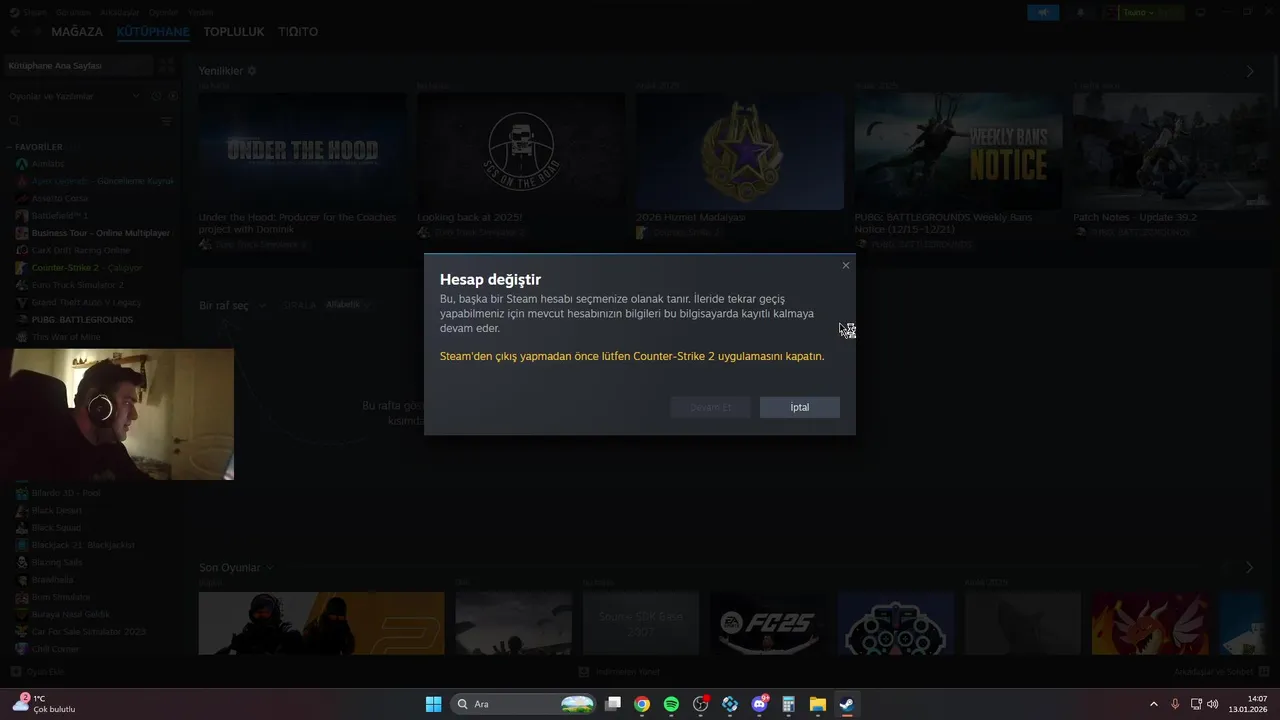Open the advanced filter settings icon
The height and width of the screenshot is (720, 1280).
point(167,120)
